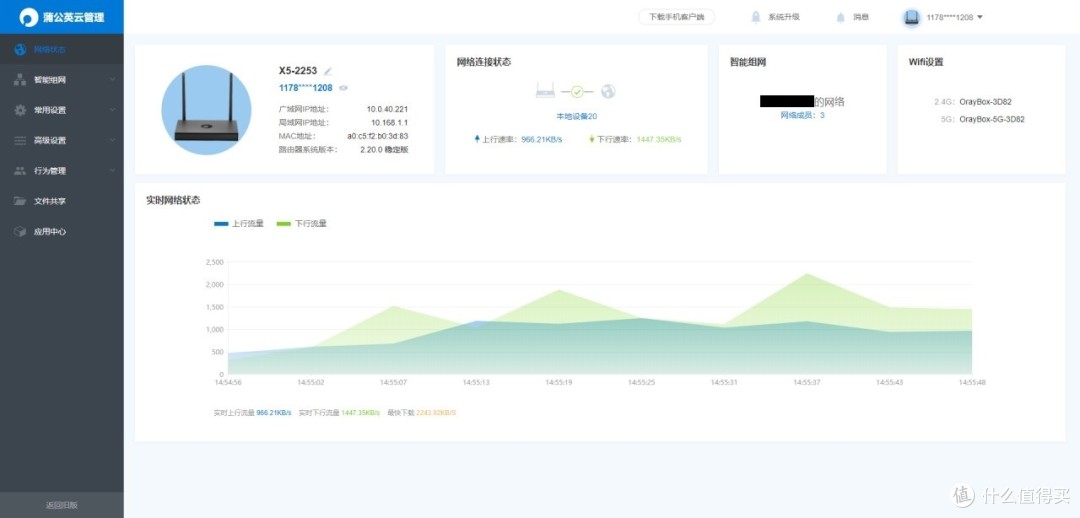This screenshot has height=518, width=1080.
Task: Click the 常用设置 gear icon
Action: [x=20, y=110]
